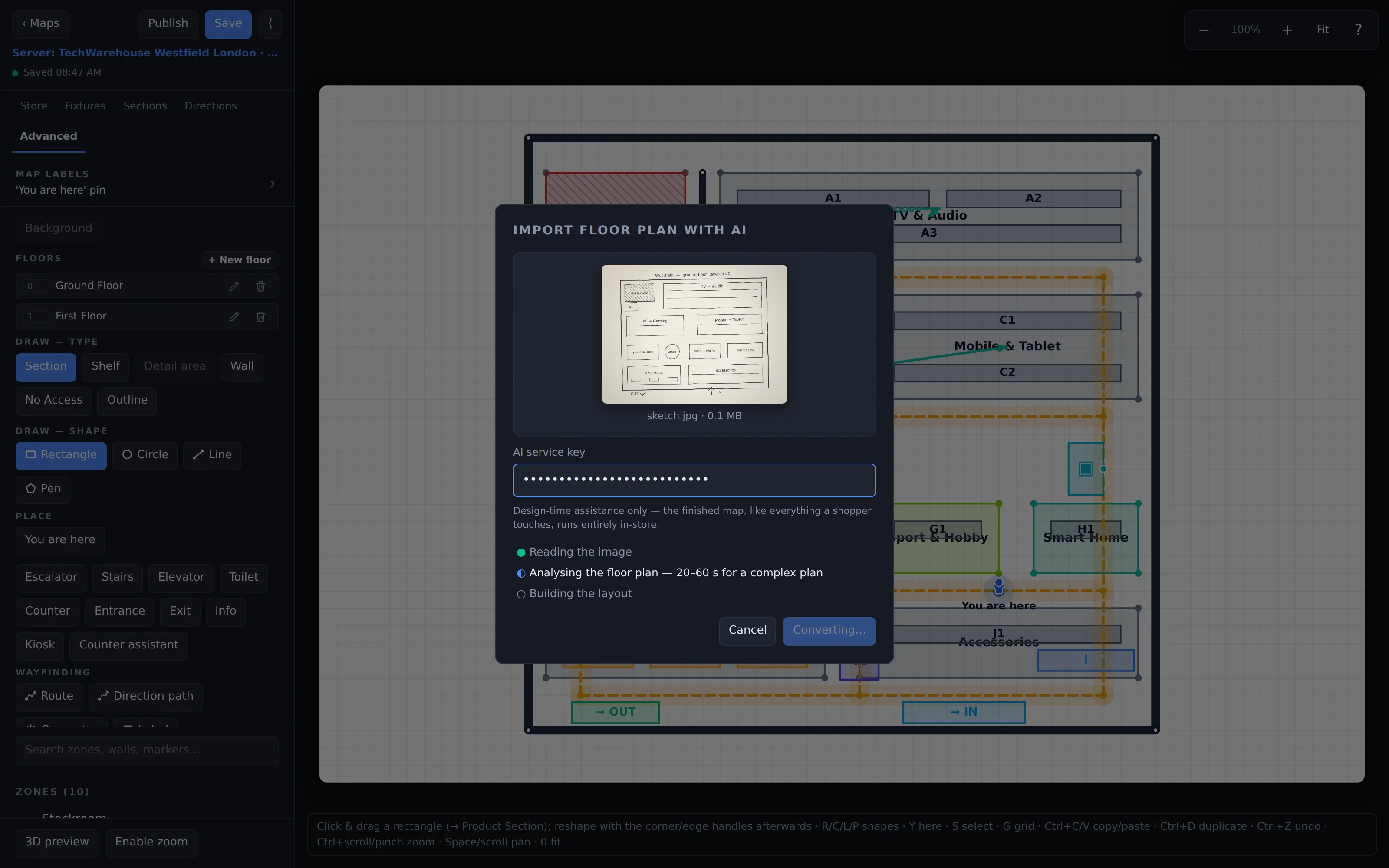Screen dimensions: 1389x868
Task: Click the info marker on the map
Action: tap(1085, 660)
